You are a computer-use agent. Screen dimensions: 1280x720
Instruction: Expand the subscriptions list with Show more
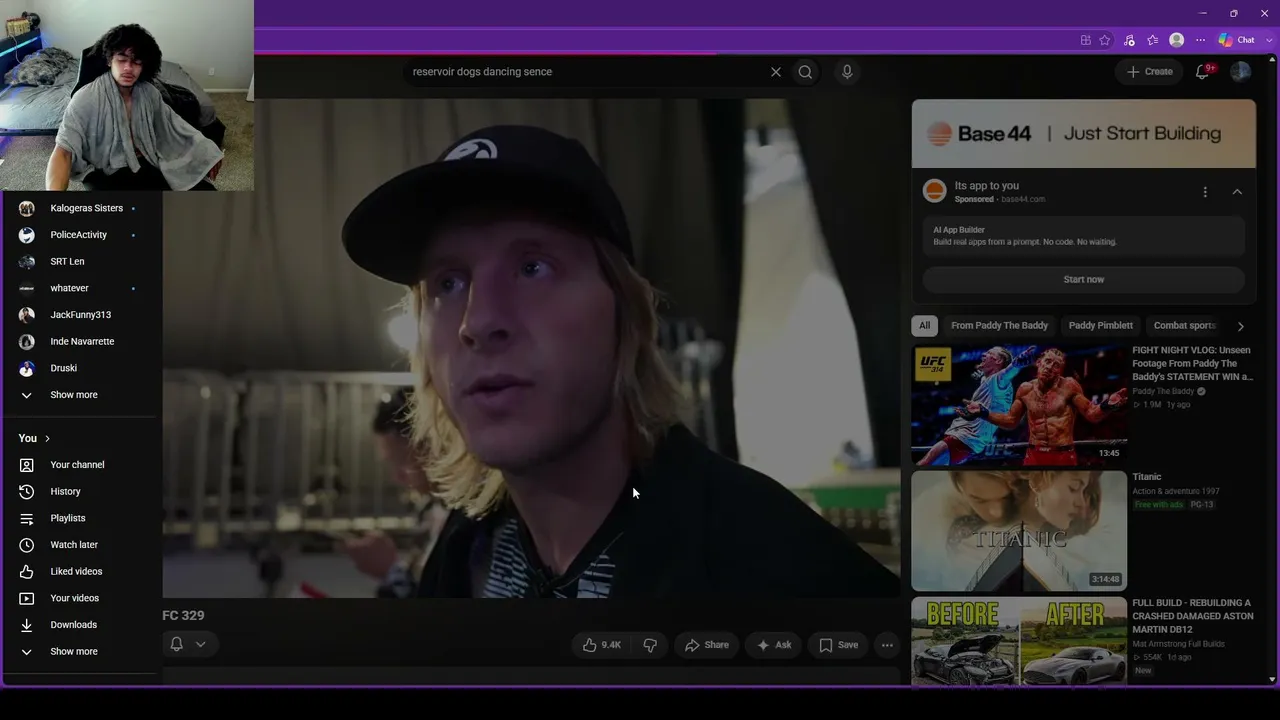74,395
